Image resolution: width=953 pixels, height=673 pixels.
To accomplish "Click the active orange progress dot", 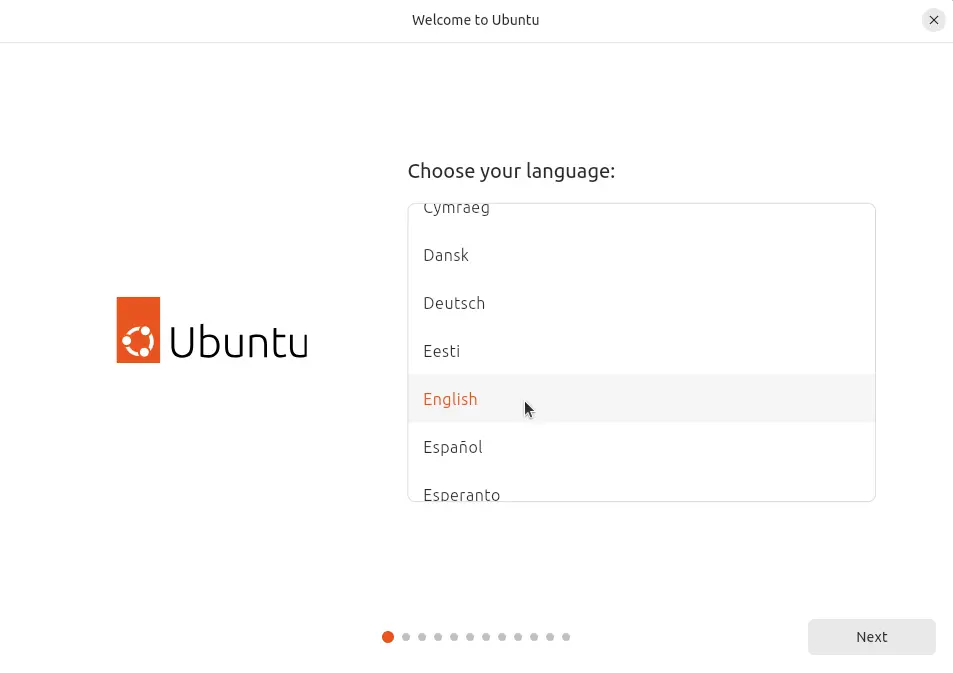I will (388, 636).
